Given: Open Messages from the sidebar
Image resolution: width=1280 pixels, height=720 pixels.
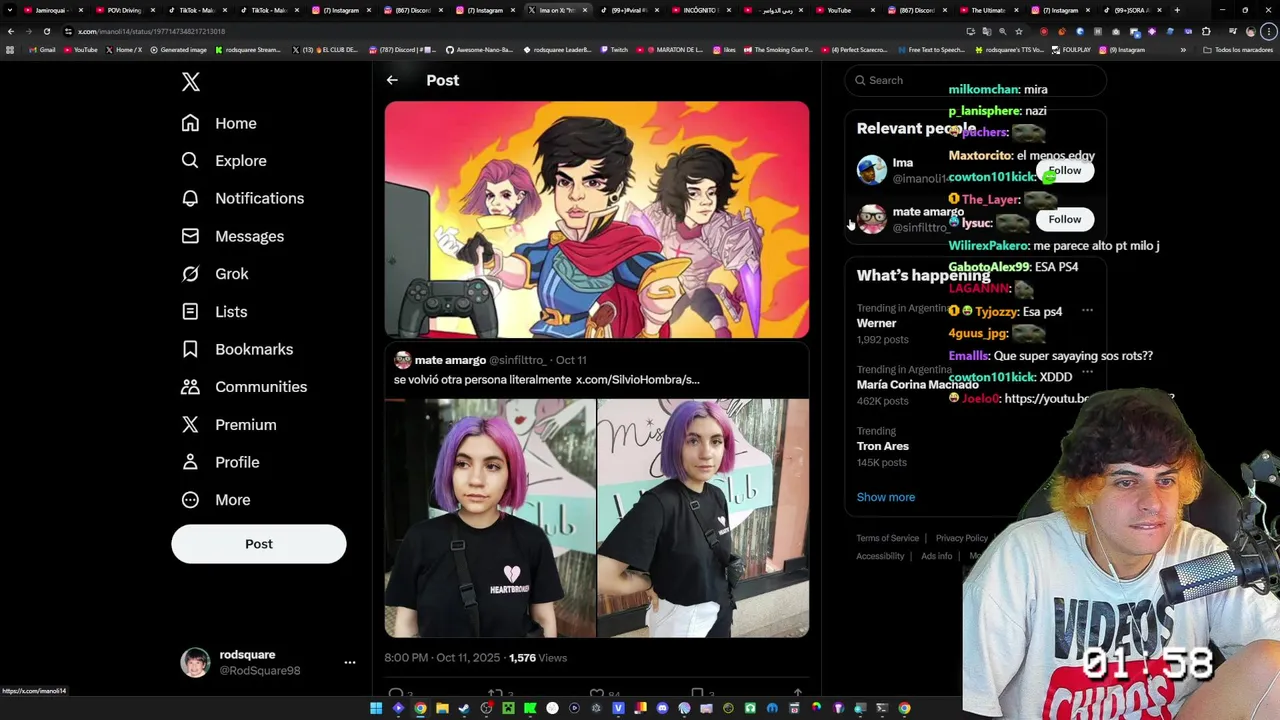Looking at the screenshot, I should click(232, 236).
